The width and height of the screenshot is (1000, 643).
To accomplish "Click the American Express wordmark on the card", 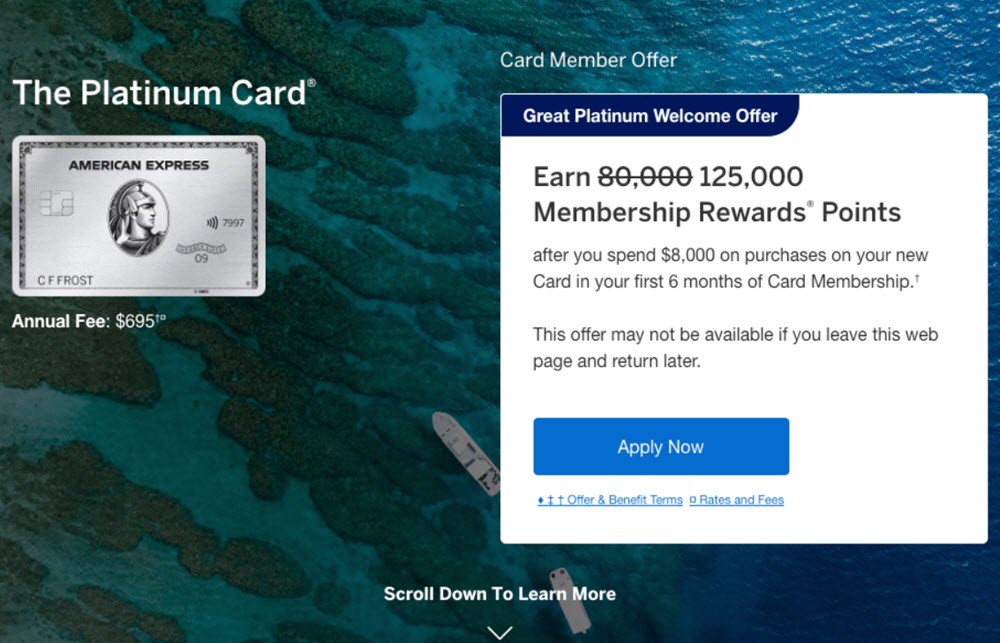I will (x=138, y=165).
